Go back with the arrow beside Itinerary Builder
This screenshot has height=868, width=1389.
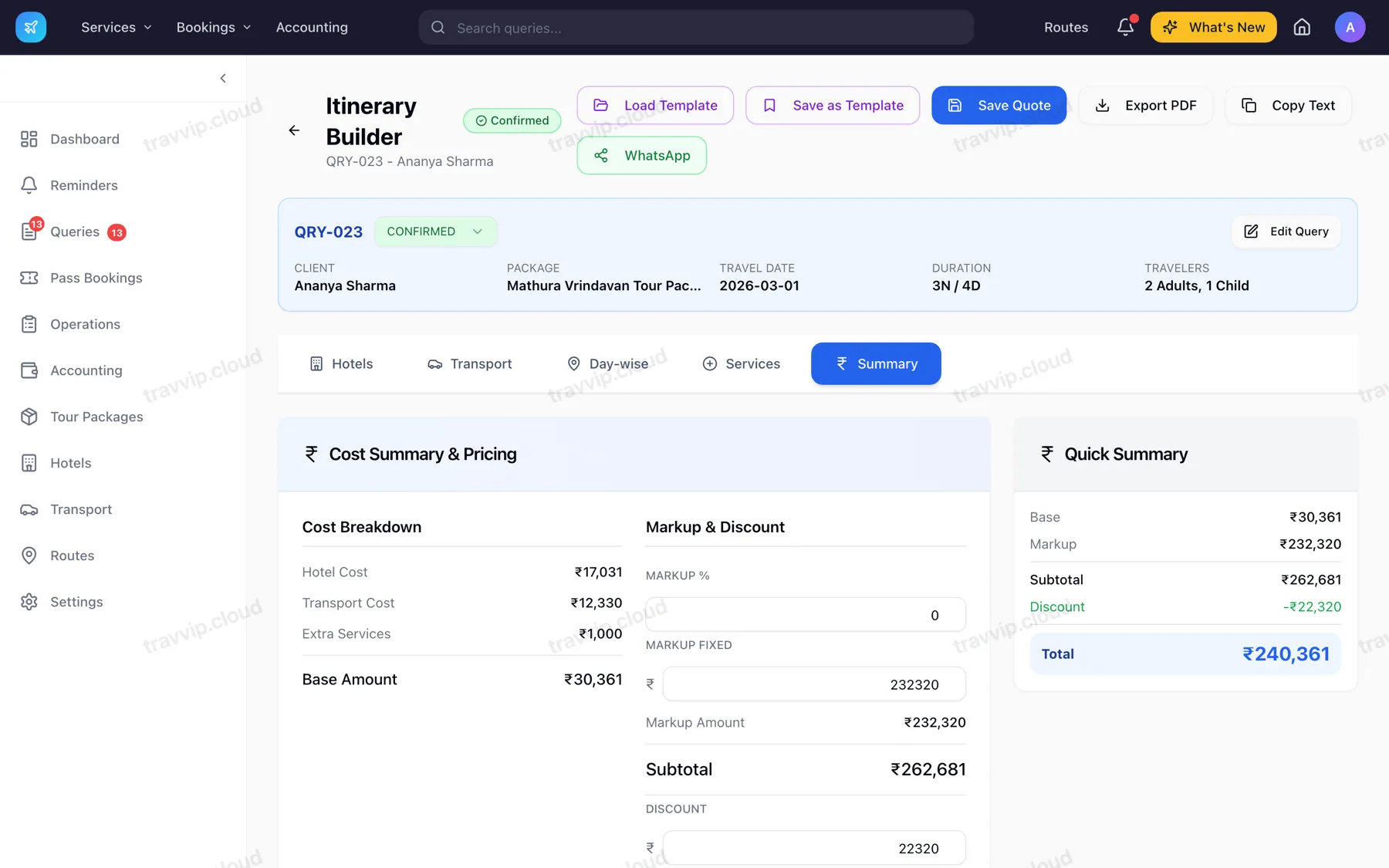coord(294,130)
